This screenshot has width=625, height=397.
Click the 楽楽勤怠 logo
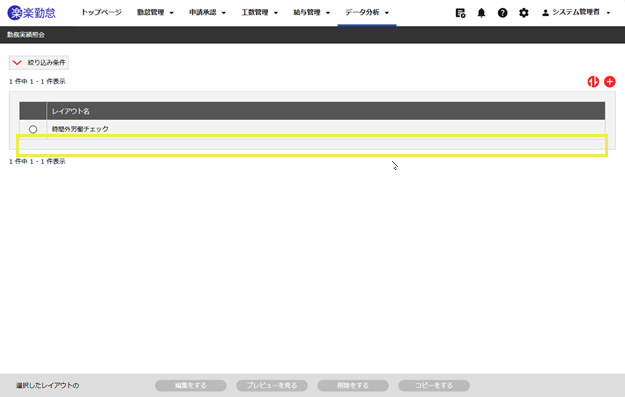pyautogui.click(x=31, y=13)
